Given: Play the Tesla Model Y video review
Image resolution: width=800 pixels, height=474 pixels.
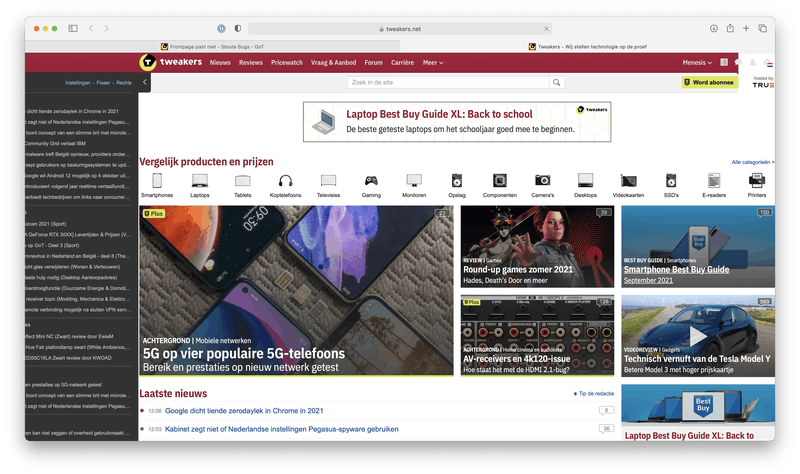Looking at the screenshot, I should click(x=698, y=336).
